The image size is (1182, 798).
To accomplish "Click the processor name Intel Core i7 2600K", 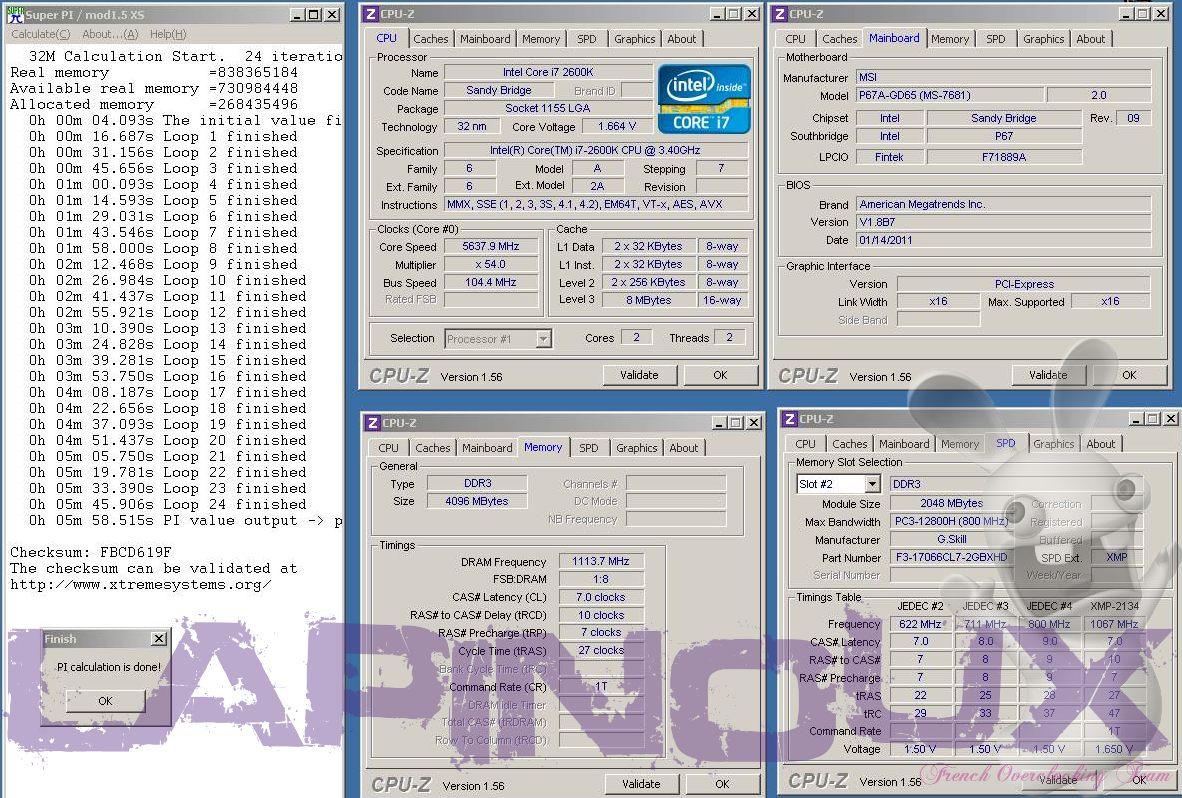I will pyautogui.click(x=548, y=72).
